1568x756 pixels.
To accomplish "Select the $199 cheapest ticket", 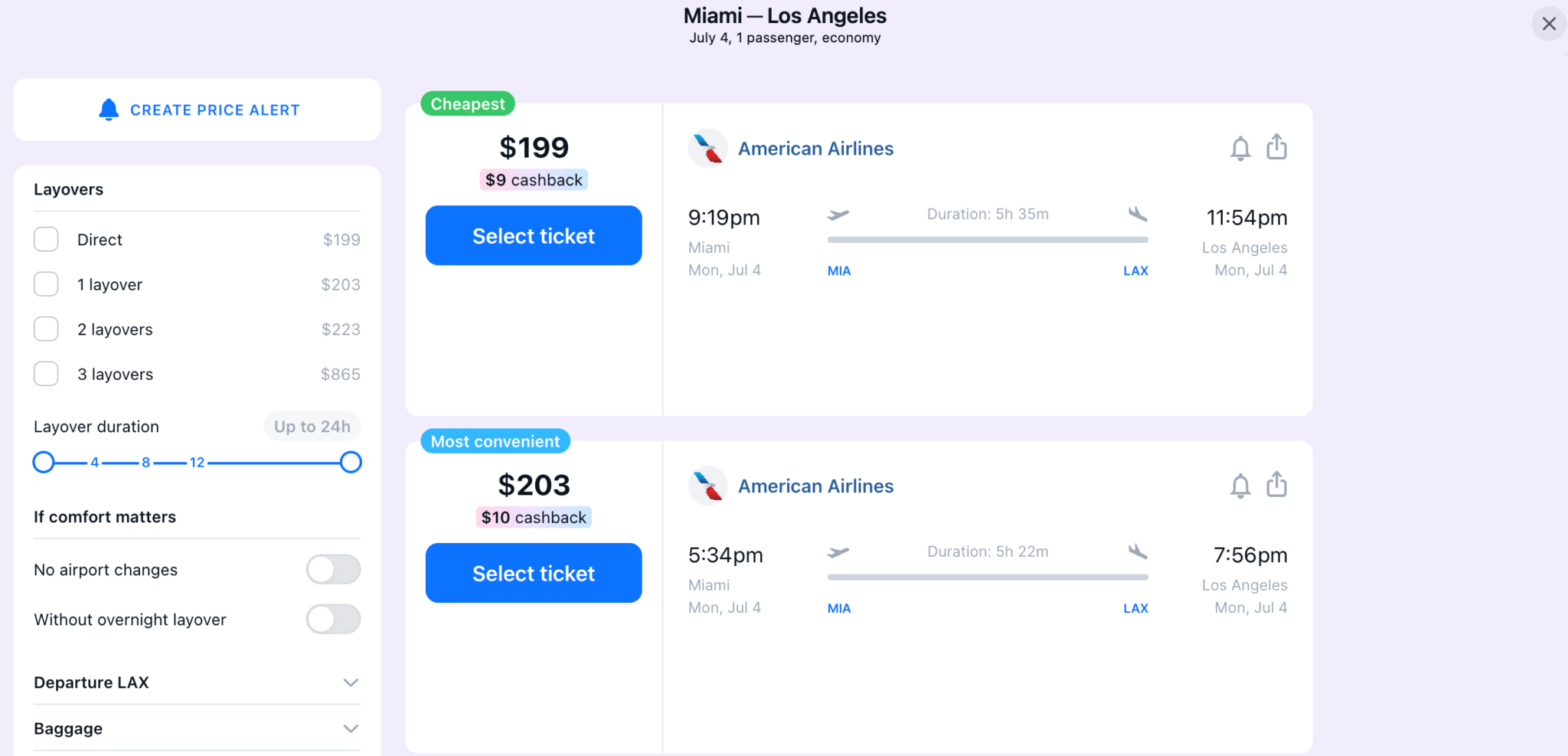I will coord(533,235).
